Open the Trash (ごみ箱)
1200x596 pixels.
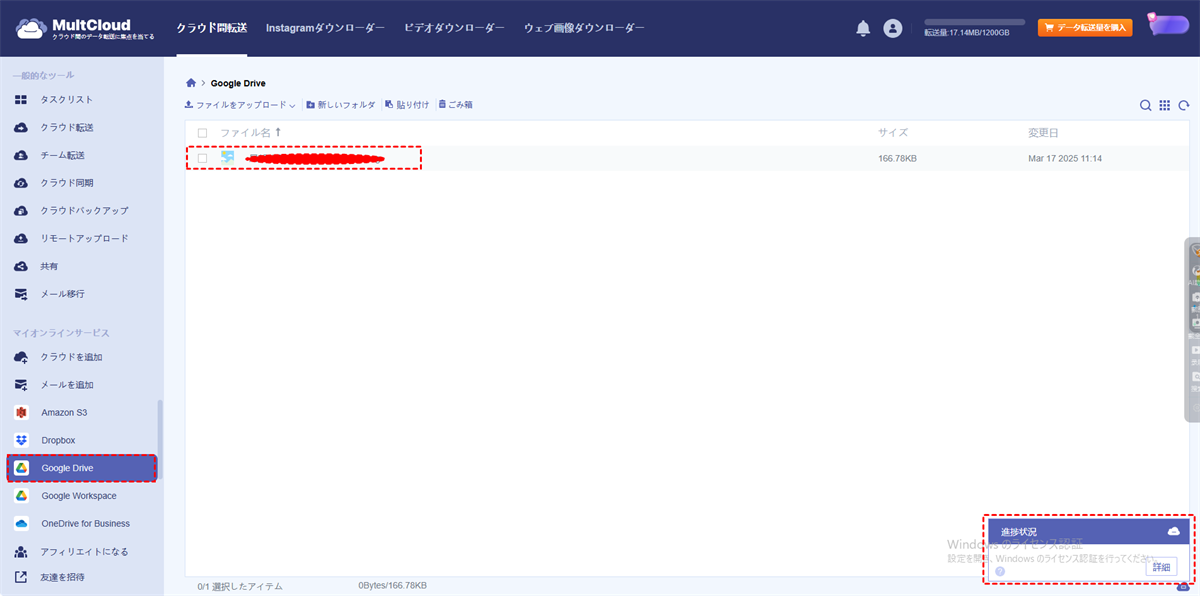[456, 105]
